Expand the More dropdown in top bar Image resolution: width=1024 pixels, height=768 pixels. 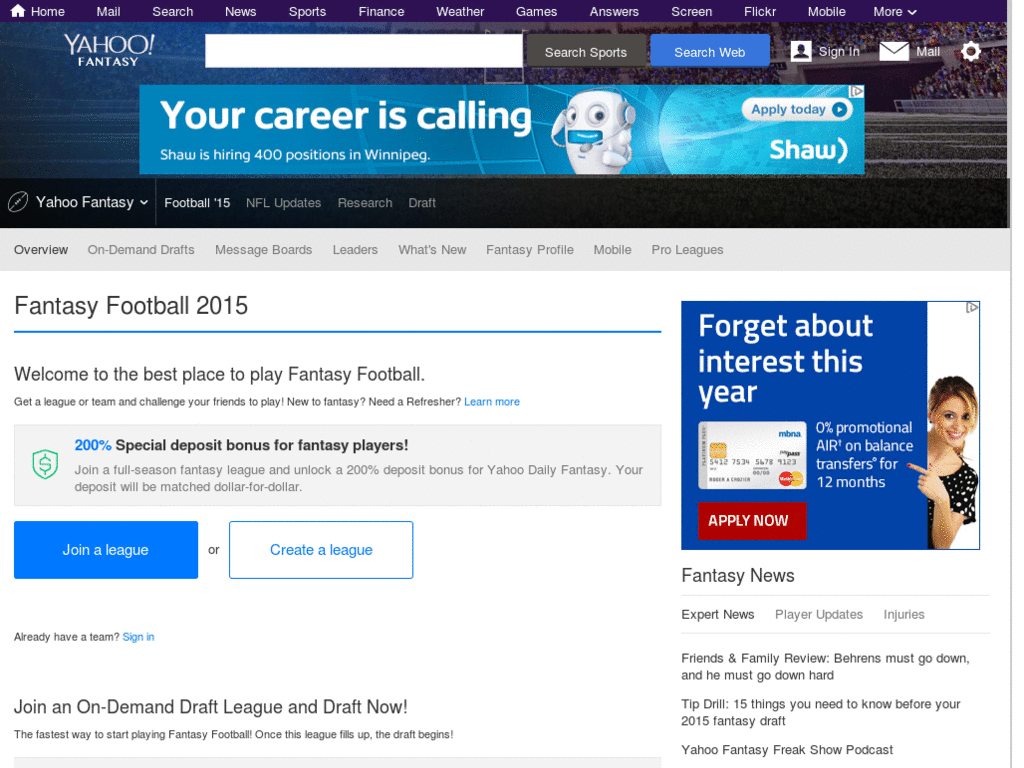(x=895, y=12)
